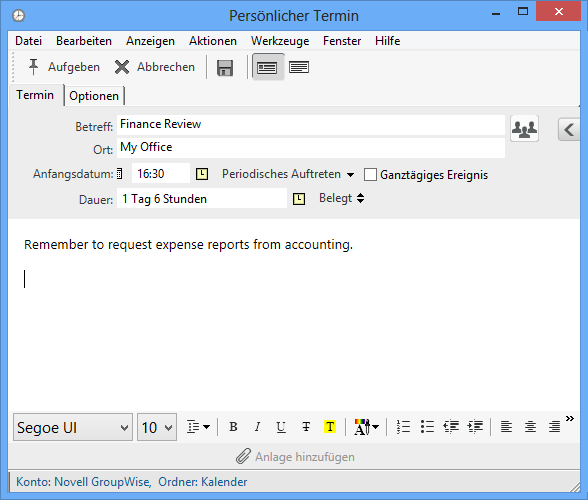588x500 pixels.
Task: Decrease paragraph indent
Action: click(x=451, y=427)
